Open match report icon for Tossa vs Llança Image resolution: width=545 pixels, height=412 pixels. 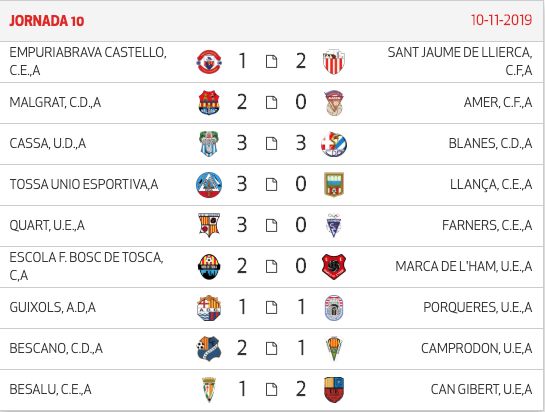(271, 185)
